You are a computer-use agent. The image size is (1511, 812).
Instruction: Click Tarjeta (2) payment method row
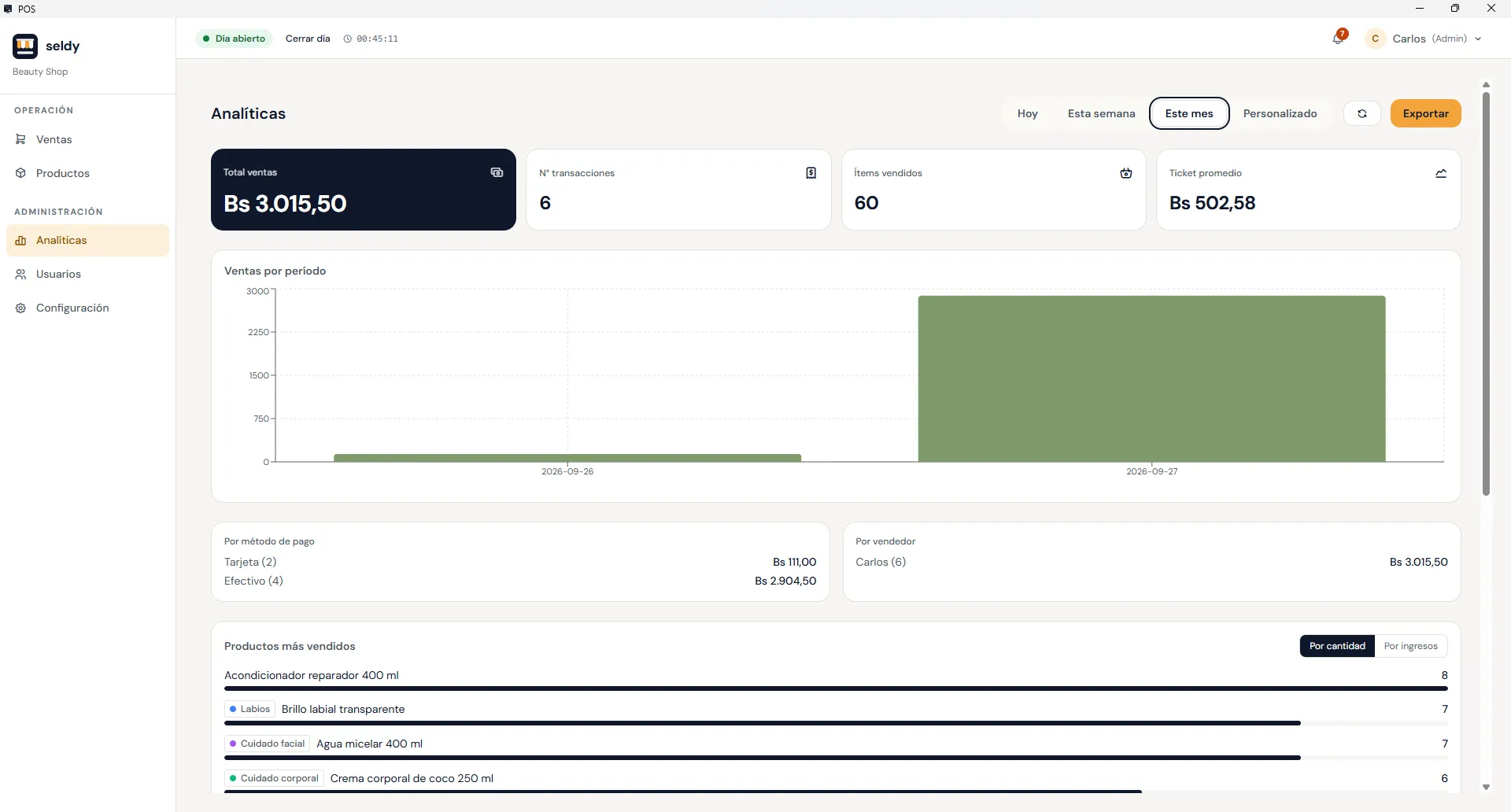pos(520,562)
